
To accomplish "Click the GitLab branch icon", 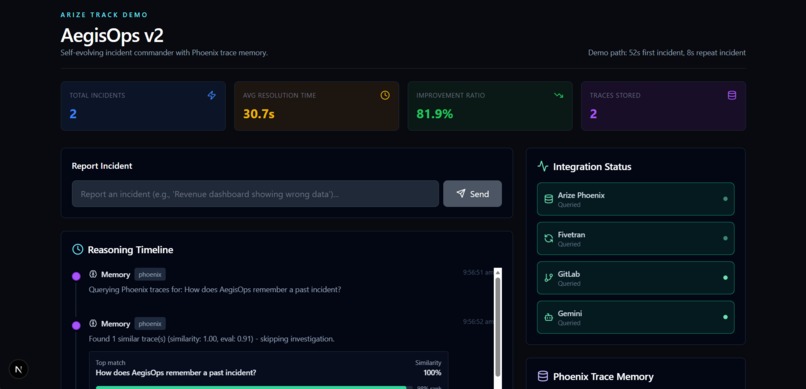I will [x=548, y=277].
